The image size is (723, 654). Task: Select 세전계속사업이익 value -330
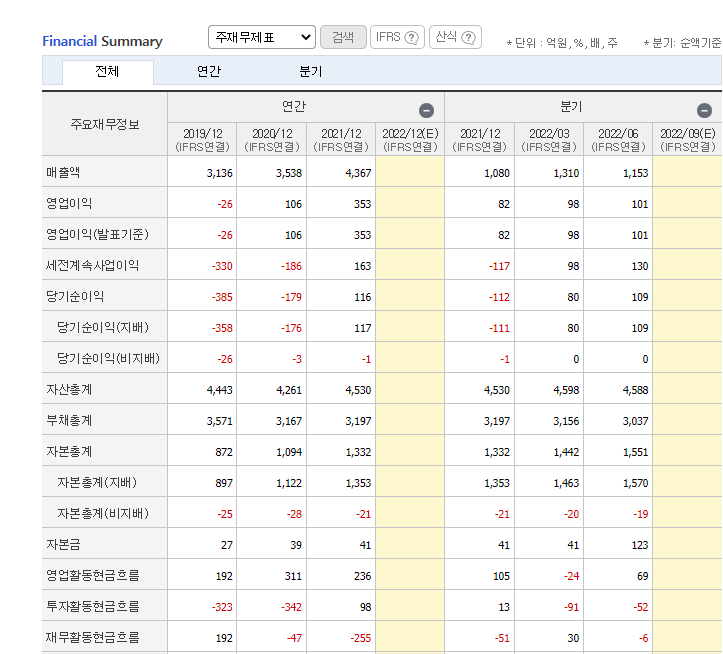coord(222,266)
